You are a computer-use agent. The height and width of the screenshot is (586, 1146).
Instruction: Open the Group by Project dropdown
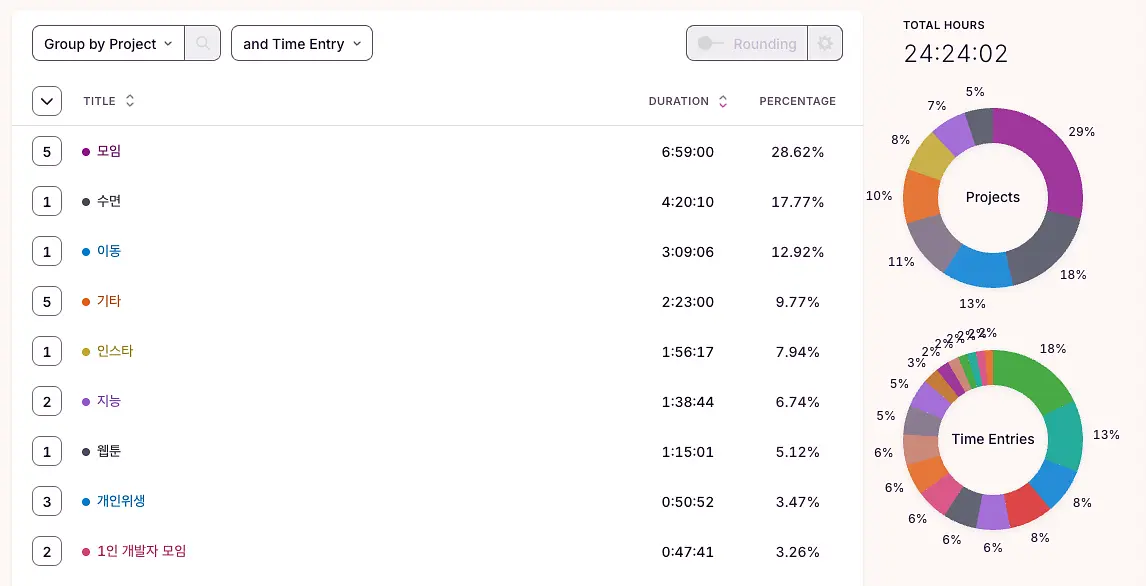pos(108,44)
